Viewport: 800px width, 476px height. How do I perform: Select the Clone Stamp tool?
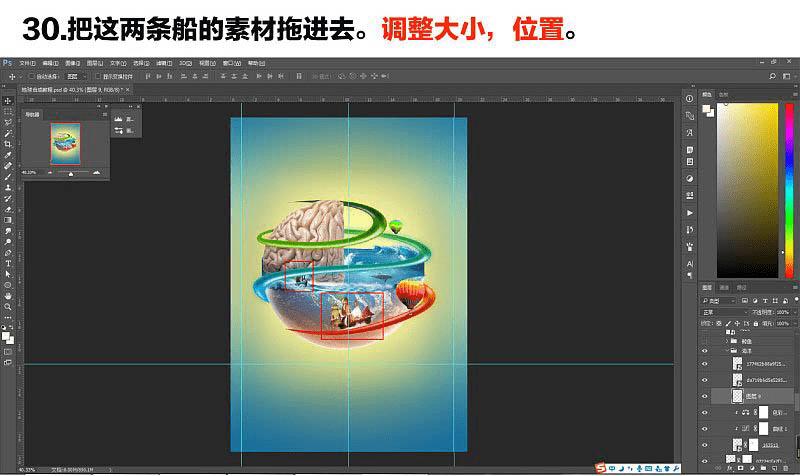pos(8,187)
